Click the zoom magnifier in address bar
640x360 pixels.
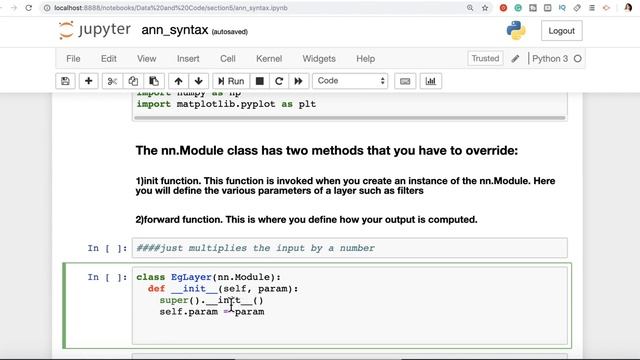point(470,8)
